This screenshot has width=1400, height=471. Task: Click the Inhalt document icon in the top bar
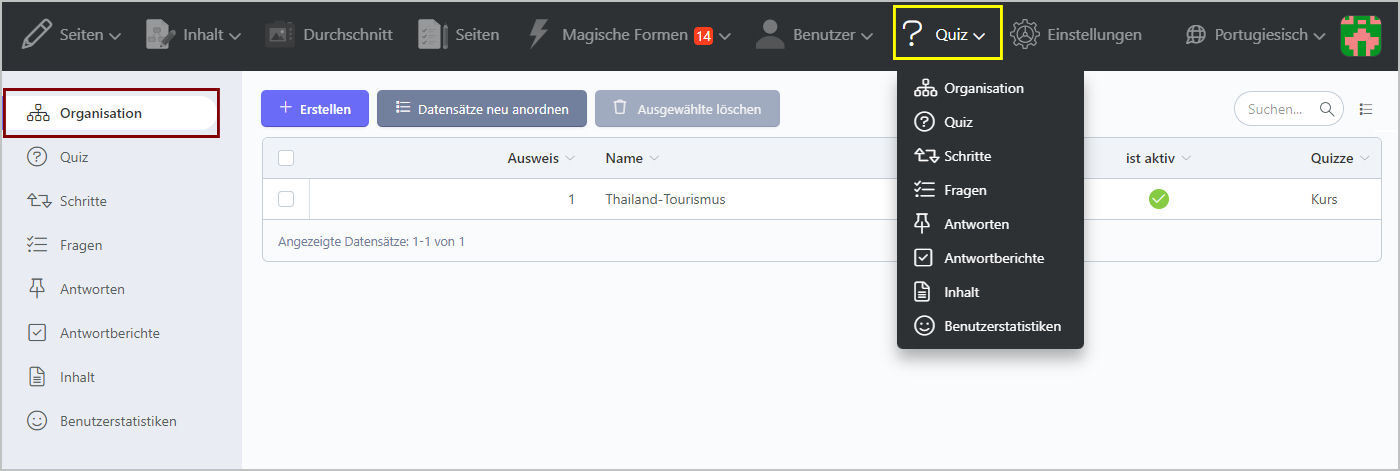tap(160, 34)
